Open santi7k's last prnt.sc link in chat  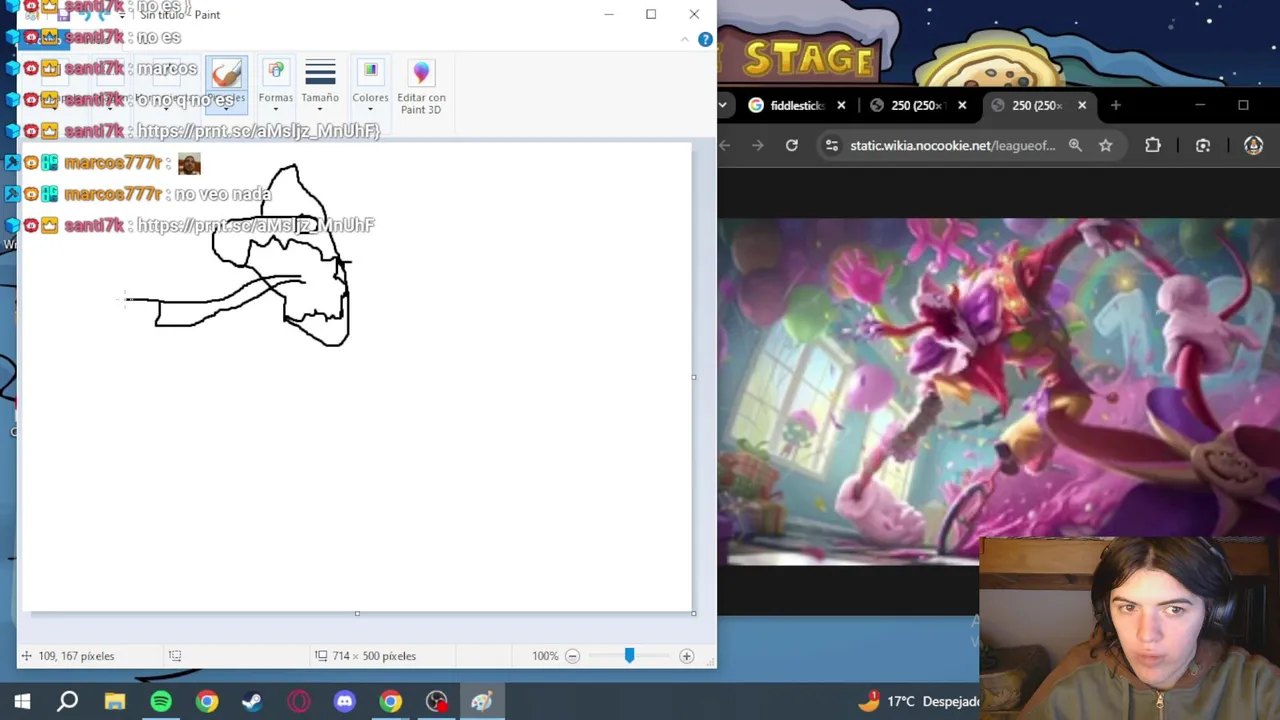[256, 226]
